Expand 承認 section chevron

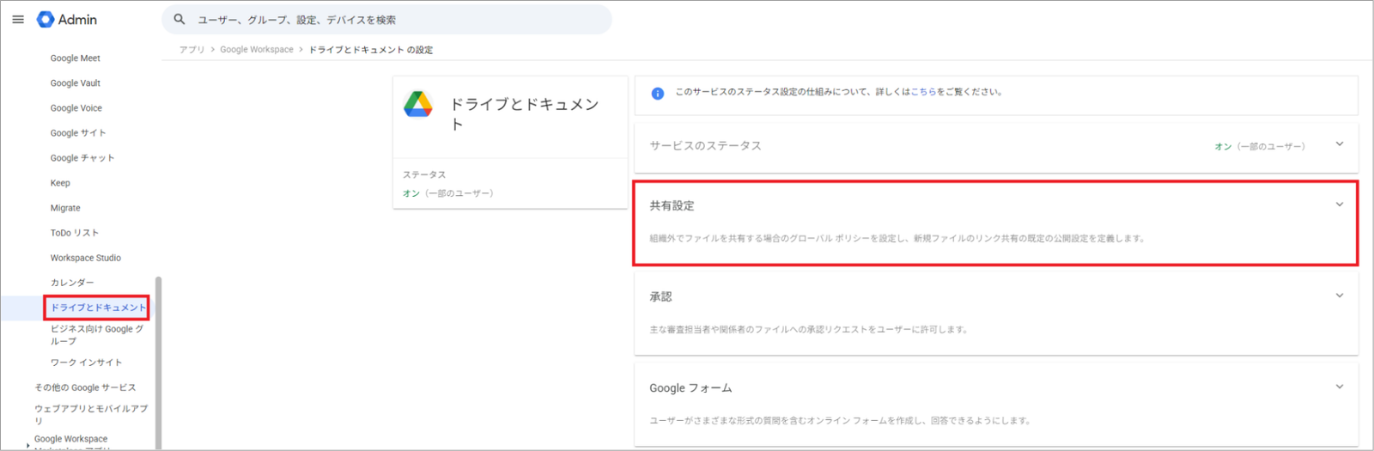point(1340,295)
